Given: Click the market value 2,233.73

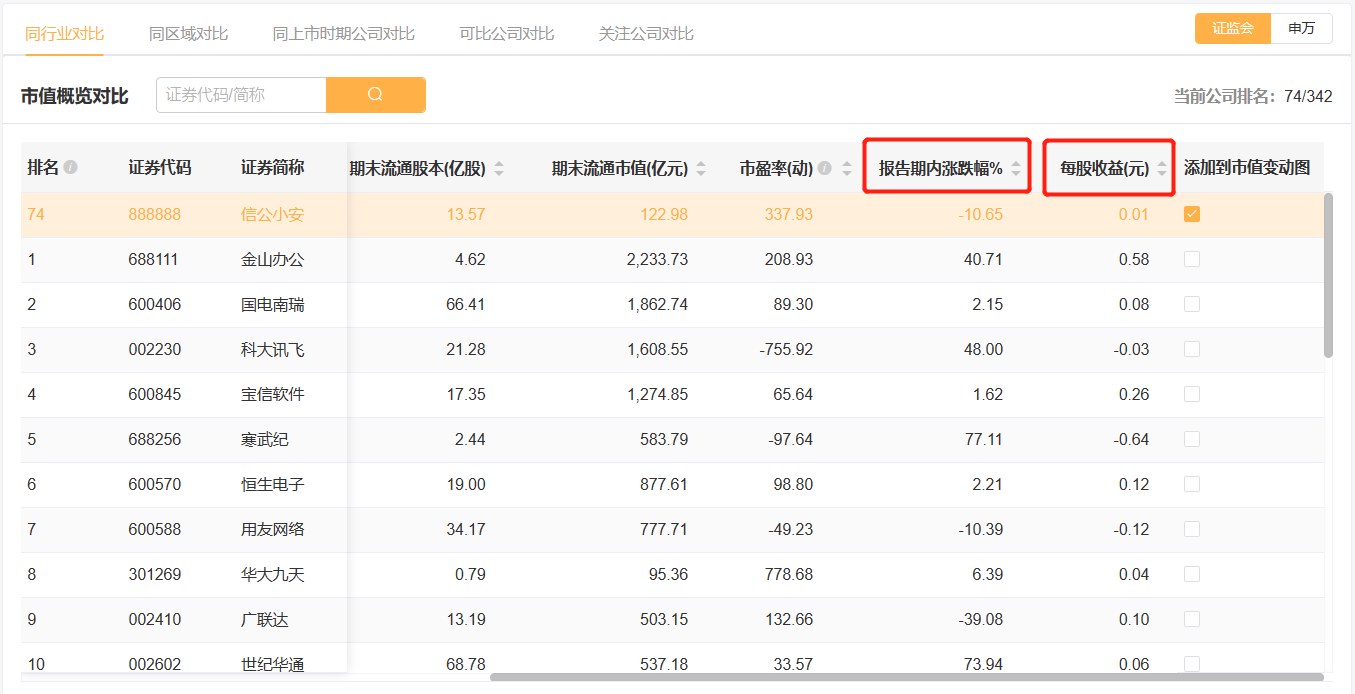Looking at the screenshot, I should 657,259.
